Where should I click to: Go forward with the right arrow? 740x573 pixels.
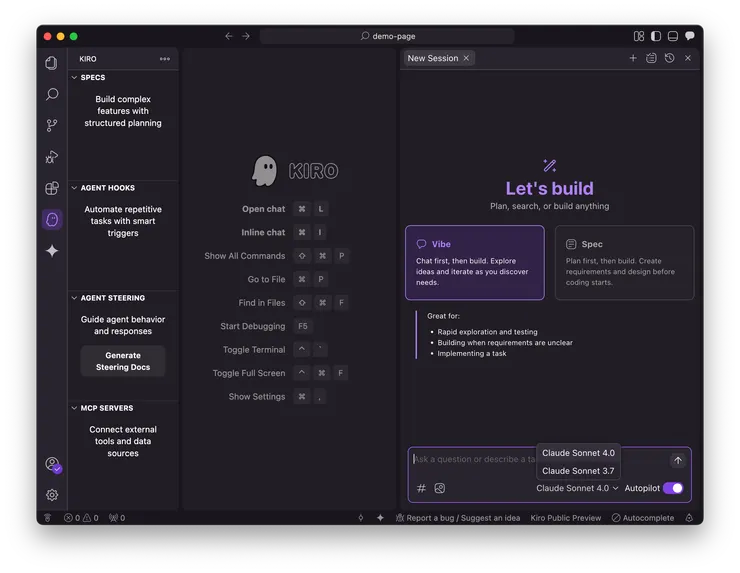(246, 36)
